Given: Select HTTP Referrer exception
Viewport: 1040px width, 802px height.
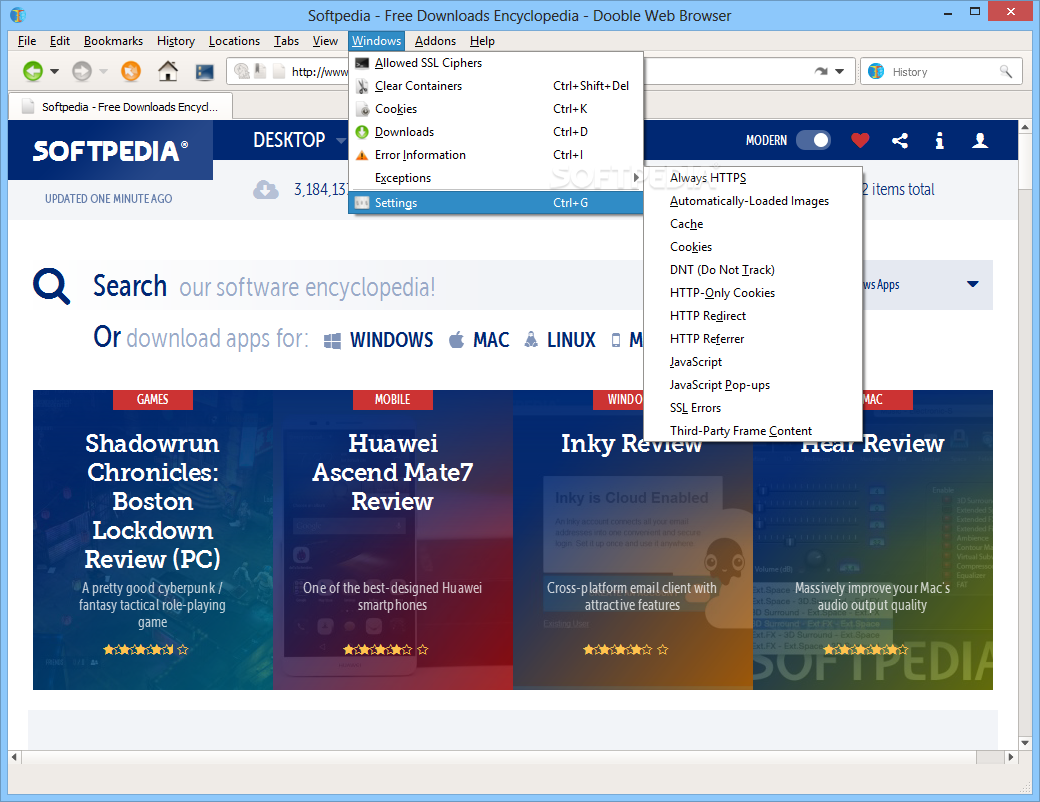Looking at the screenshot, I should [x=753, y=339].
